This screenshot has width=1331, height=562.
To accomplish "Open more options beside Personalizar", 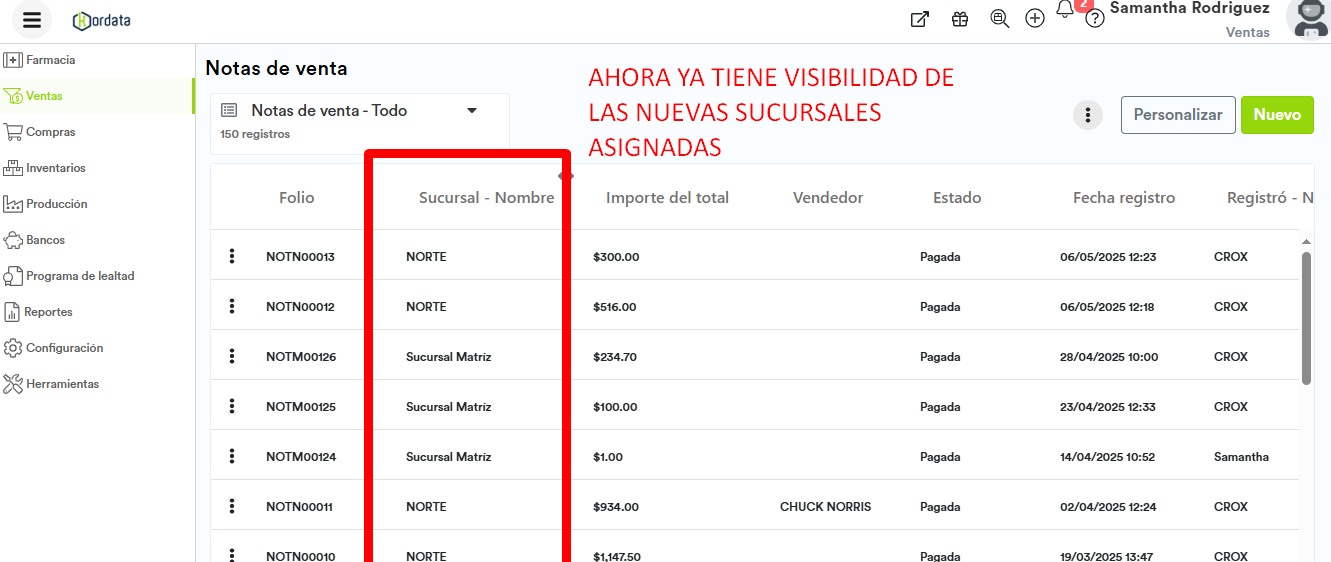I will pyautogui.click(x=1088, y=115).
